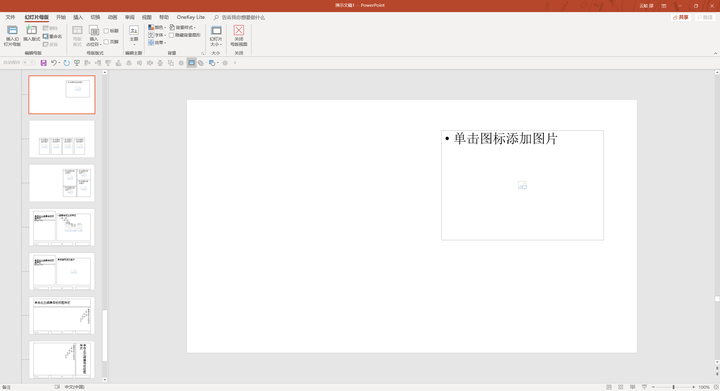Open the Undo history dropdown arrow
Viewport: 720px width, 391px height.
(59, 63)
